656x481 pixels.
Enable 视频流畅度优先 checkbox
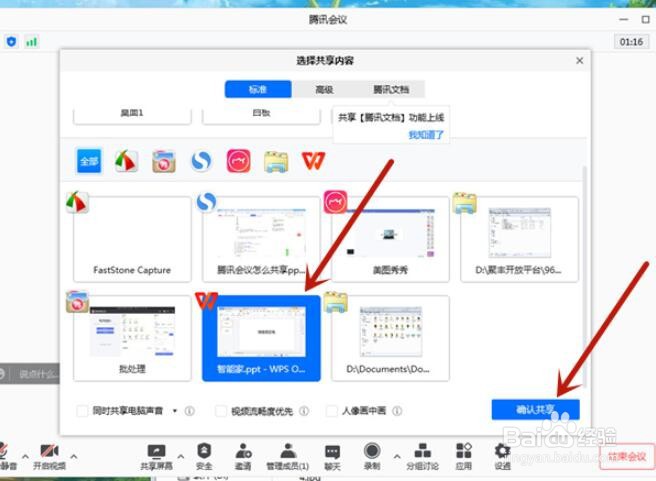(x=221, y=411)
